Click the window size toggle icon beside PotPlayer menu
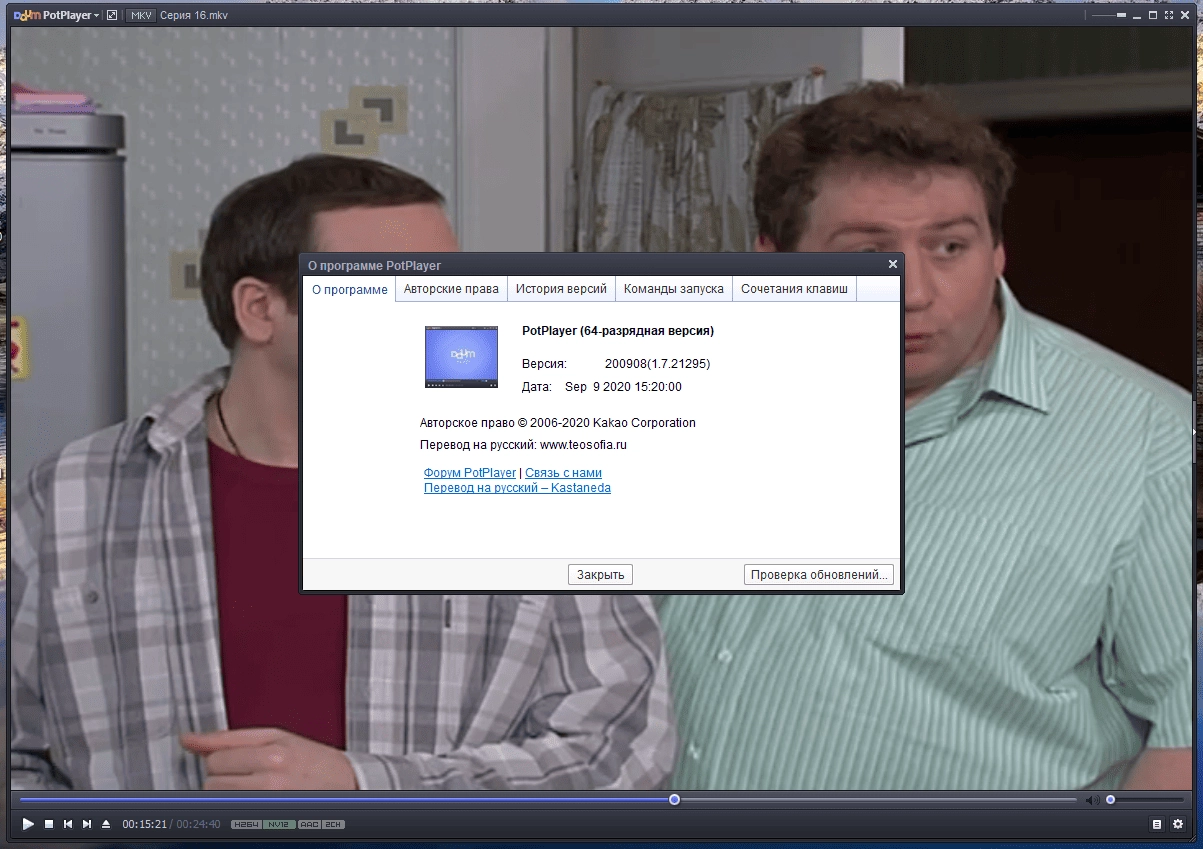Image resolution: width=1203 pixels, height=849 pixels. click(111, 16)
